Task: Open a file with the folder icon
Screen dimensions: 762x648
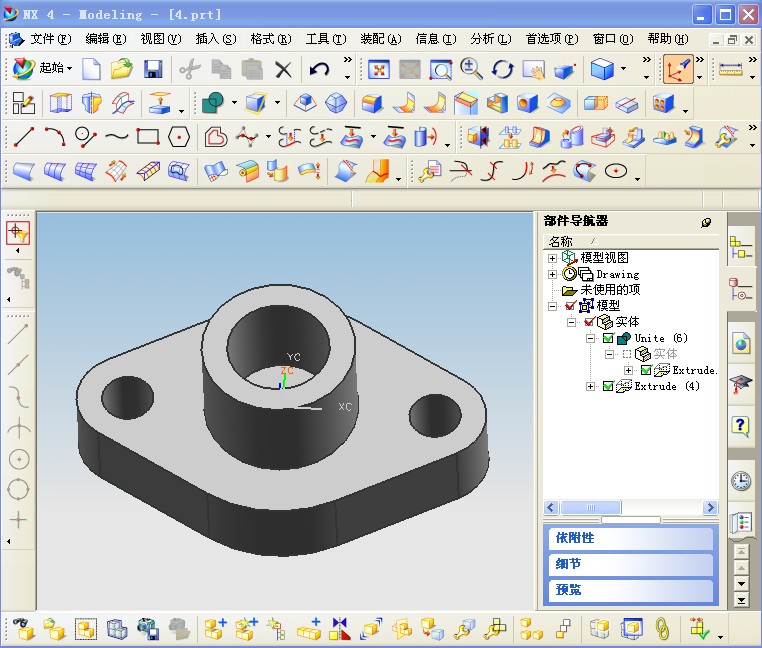Action: tap(121, 69)
